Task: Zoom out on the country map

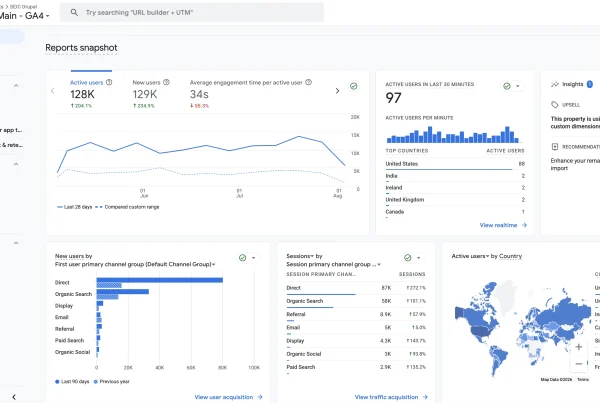Action: click(579, 364)
